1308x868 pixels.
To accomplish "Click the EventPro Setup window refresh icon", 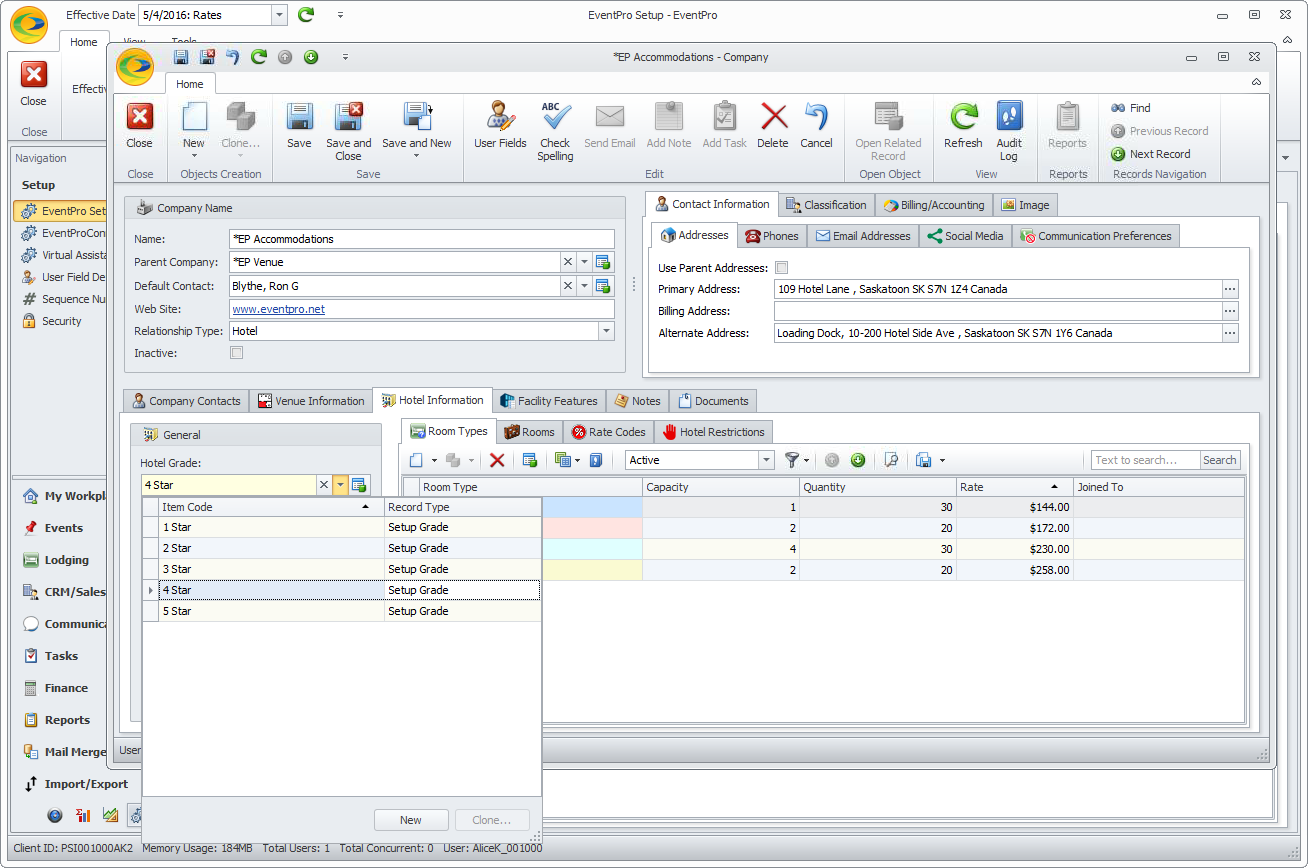I will [306, 14].
